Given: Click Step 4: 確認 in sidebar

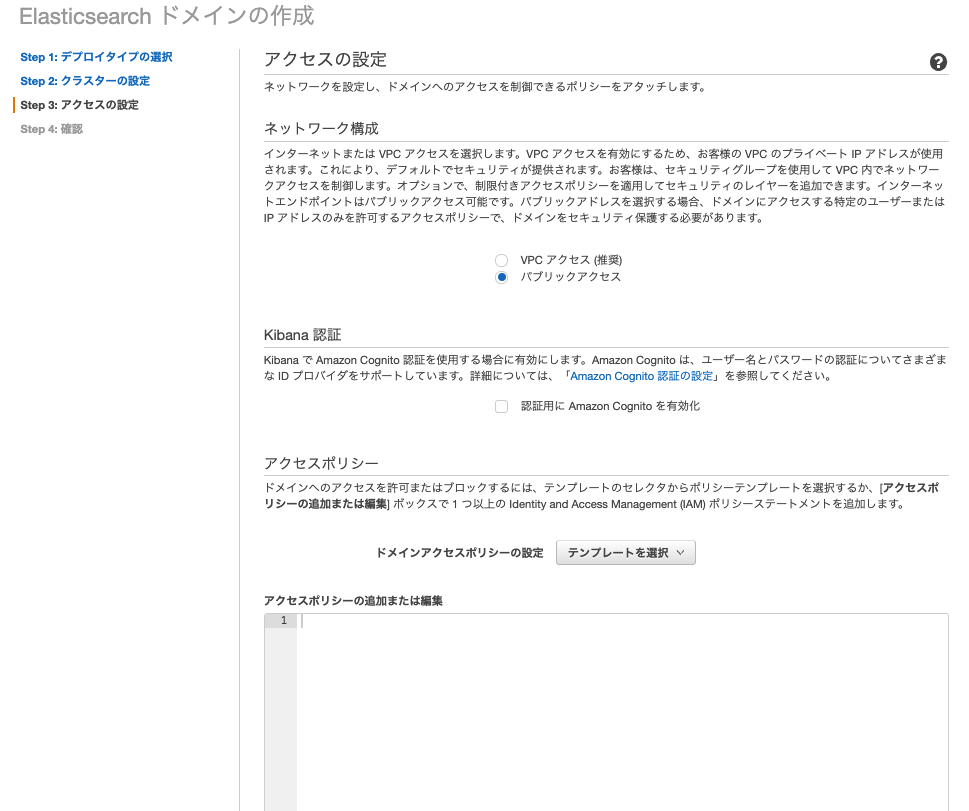Looking at the screenshot, I should [51, 129].
